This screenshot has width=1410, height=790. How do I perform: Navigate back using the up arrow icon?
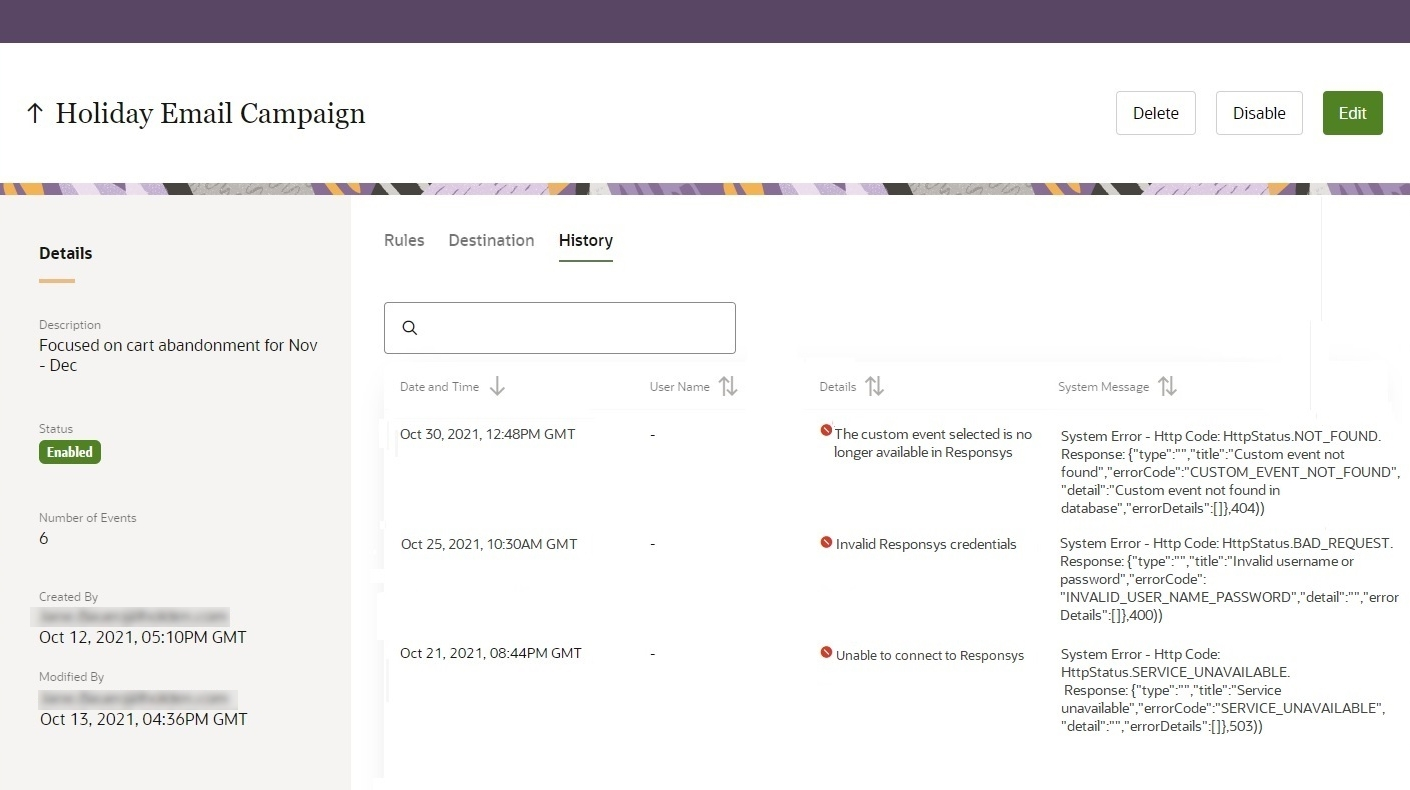point(35,113)
